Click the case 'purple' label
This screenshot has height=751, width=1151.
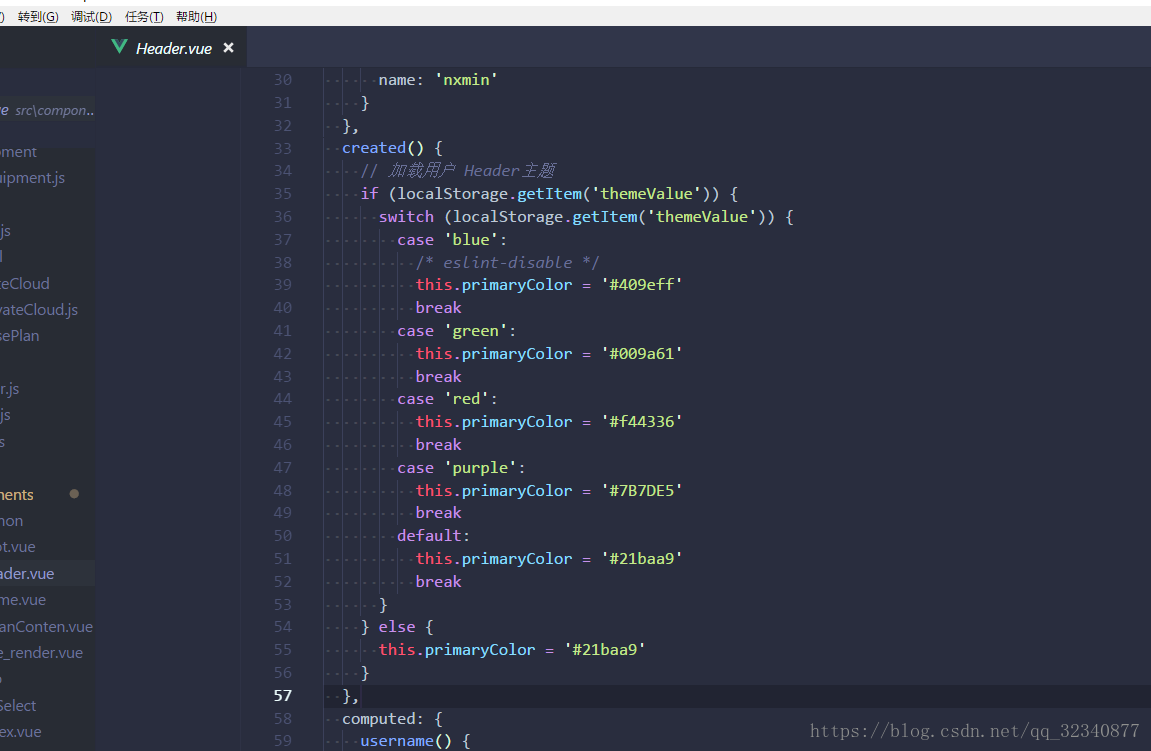tap(461, 468)
